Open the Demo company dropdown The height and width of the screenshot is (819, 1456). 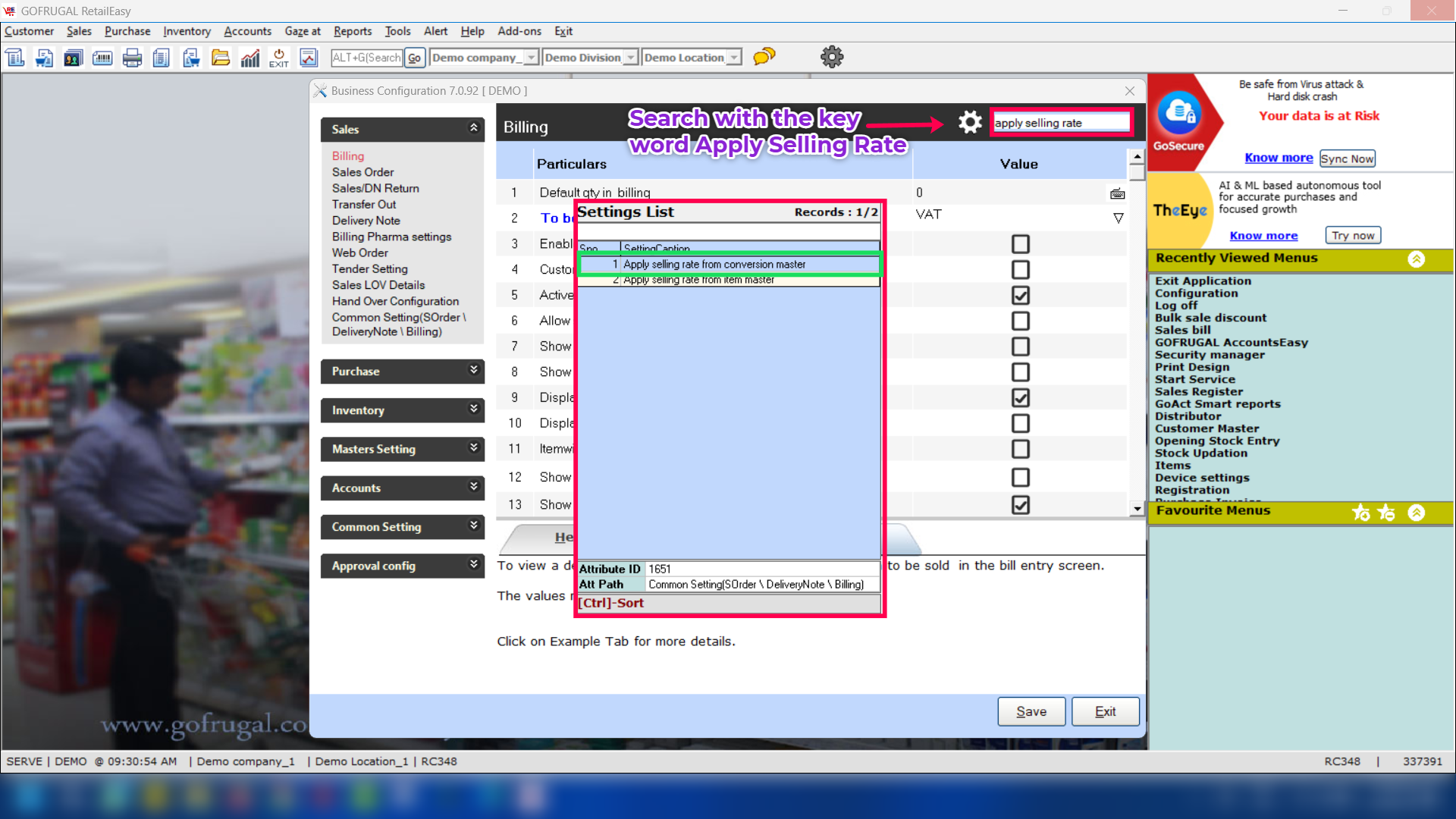click(x=531, y=58)
